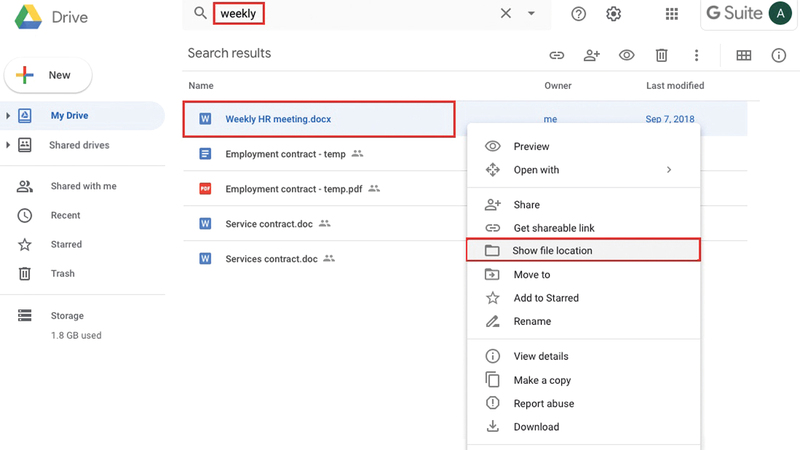Open the three-dot more actions menu
Screen dimensions: 800x450
click(x=696, y=56)
